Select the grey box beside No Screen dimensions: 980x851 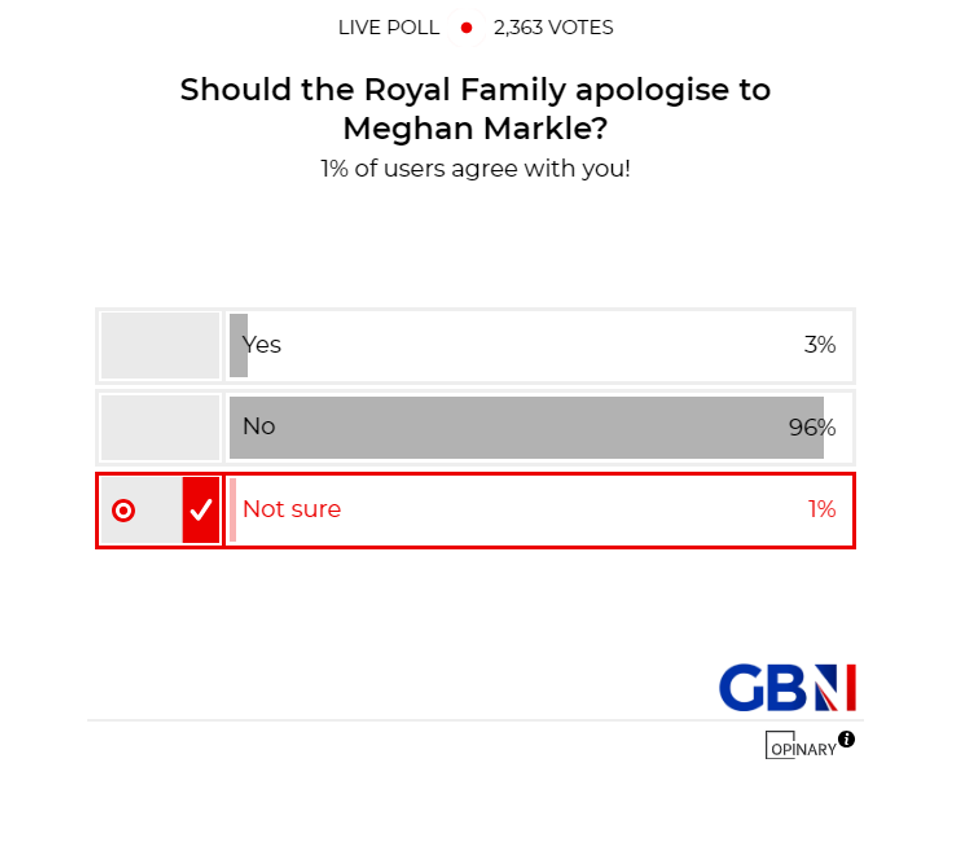pyautogui.click(x=160, y=427)
